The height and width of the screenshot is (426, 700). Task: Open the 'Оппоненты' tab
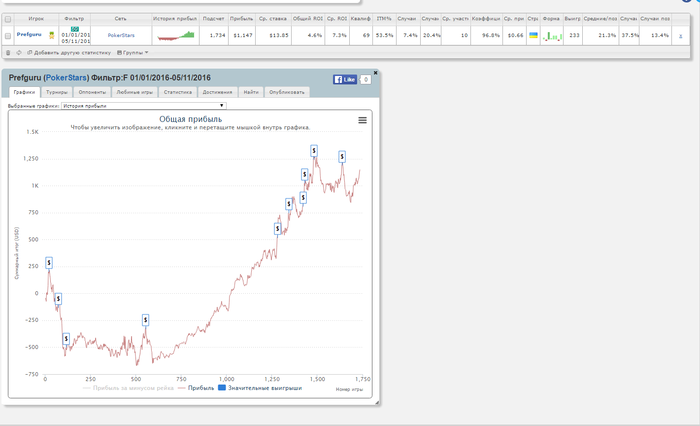click(92, 92)
